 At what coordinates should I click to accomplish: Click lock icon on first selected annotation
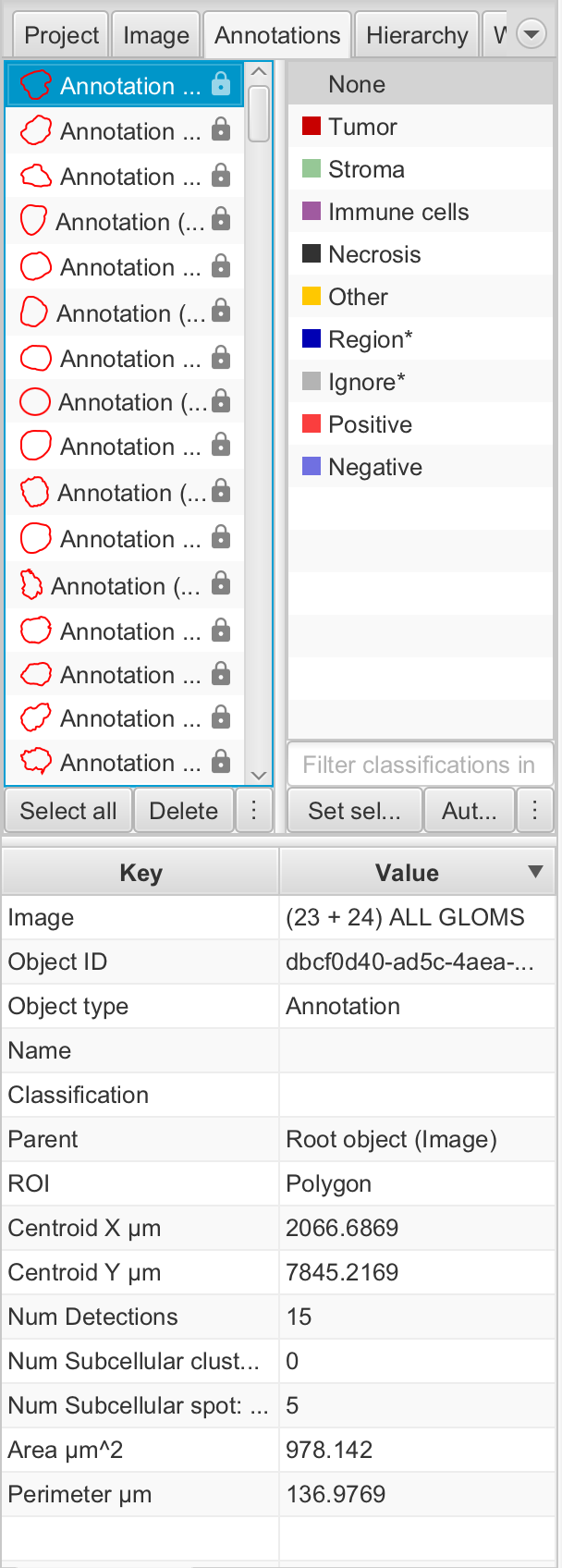[221, 85]
